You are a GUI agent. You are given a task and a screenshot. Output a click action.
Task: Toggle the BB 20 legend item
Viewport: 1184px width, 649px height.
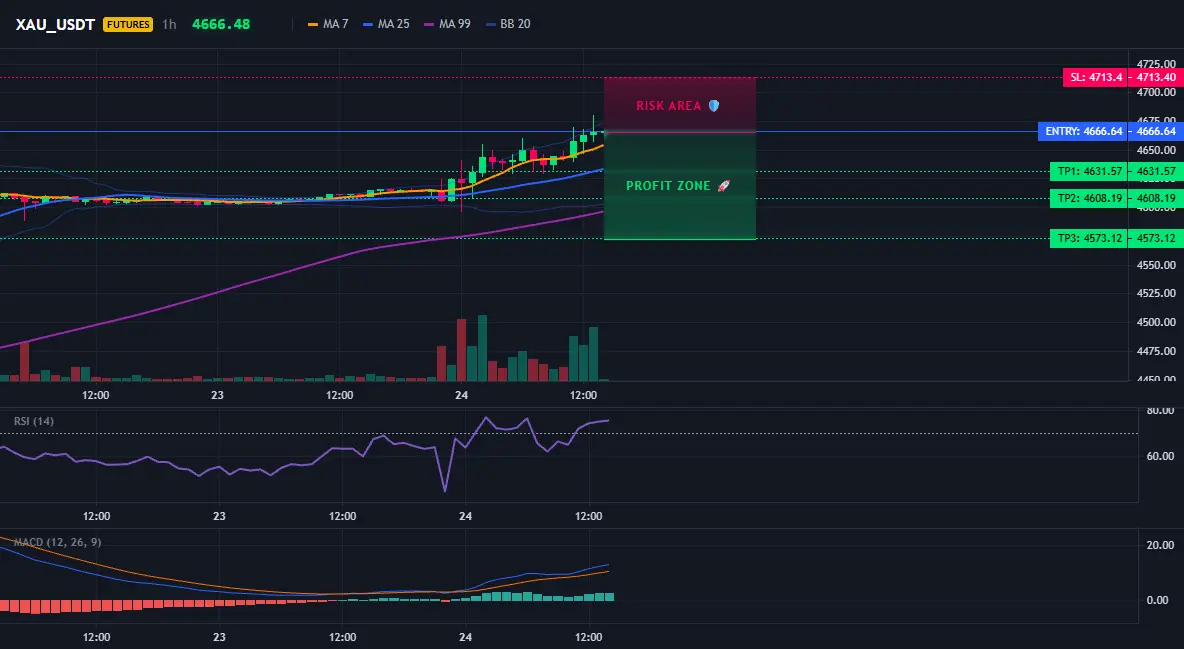[x=507, y=24]
